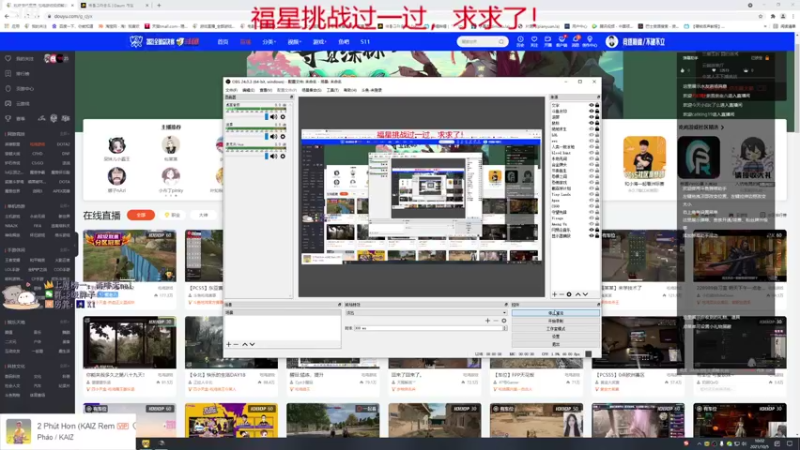Screen dimensions: 800x450
Task: Open OBS 设置 from the controls panel
Action: (x=556, y=336)
